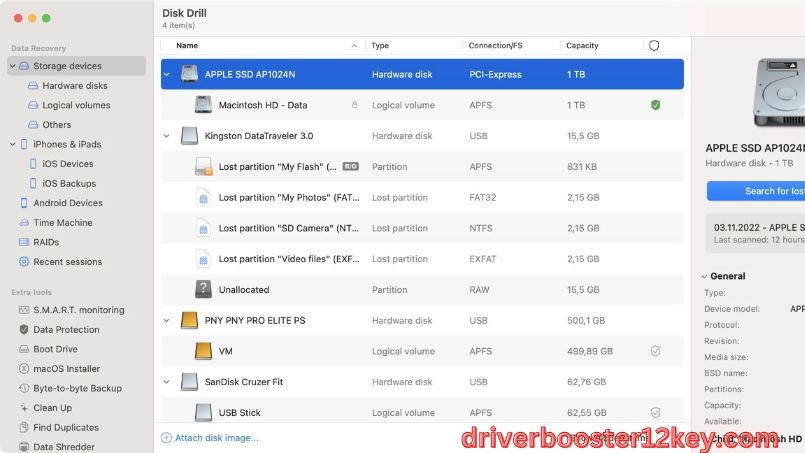The height and width of the screenshot is (453, 805).
Task: Sort by Name column header
Action: (187, 46)
